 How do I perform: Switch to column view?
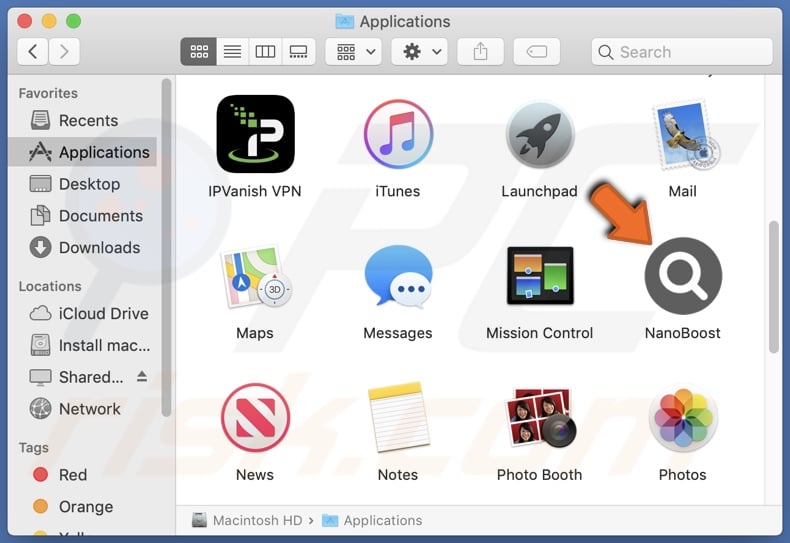[265, 51]
